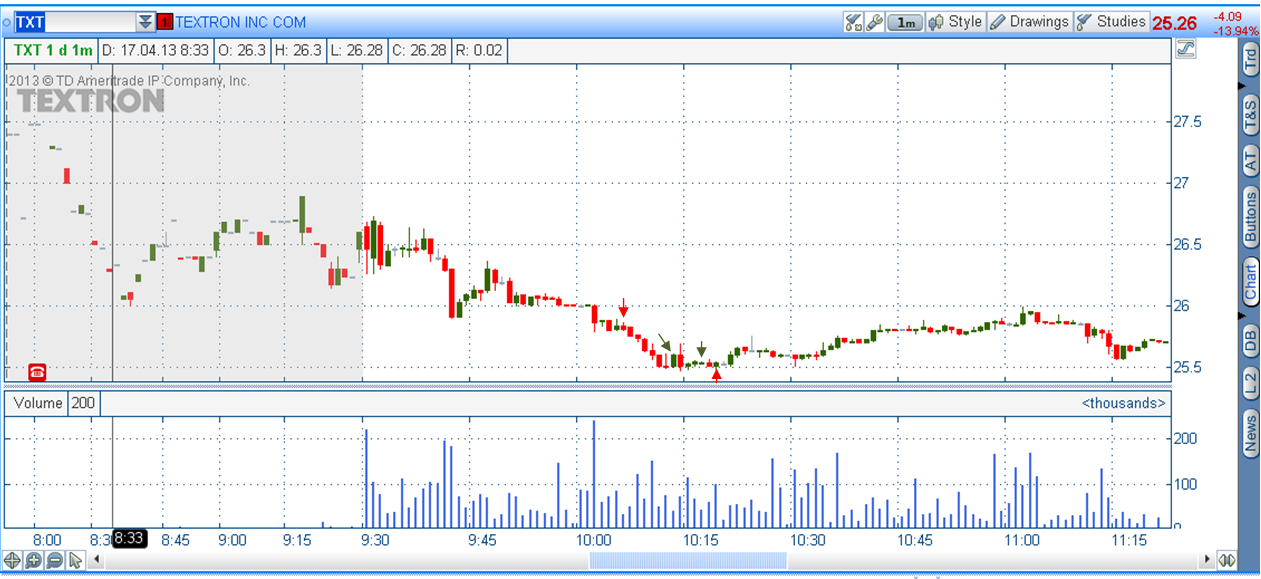Screen dimensions: 1261x579
Task: Click the zoom in magnifier icon
Action: click(34, 560)
